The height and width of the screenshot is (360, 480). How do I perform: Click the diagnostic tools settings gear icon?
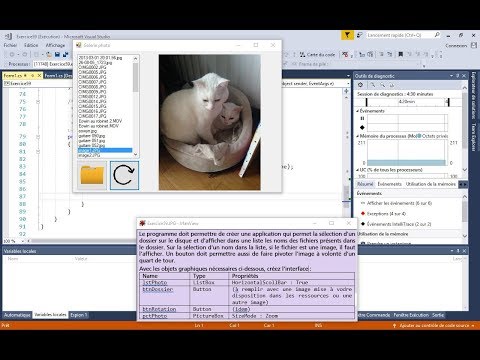(361, 85)
